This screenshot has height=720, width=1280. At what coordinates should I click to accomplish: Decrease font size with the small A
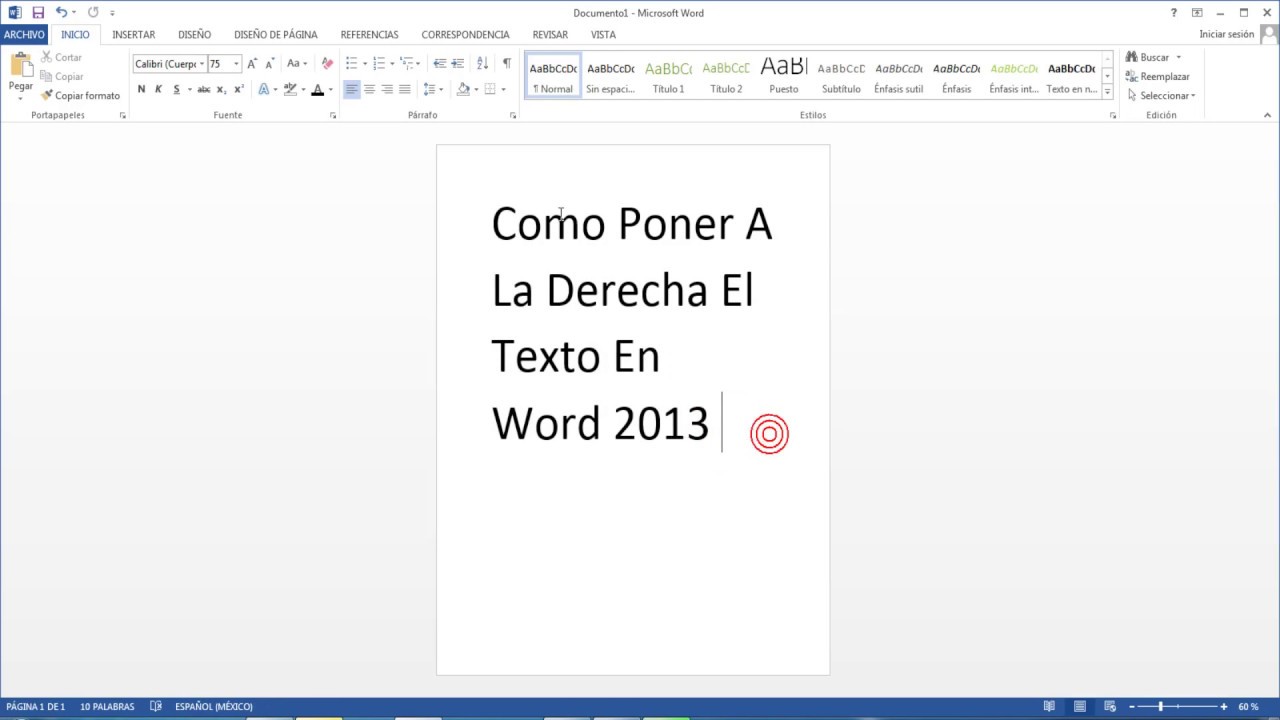(270, 64)
